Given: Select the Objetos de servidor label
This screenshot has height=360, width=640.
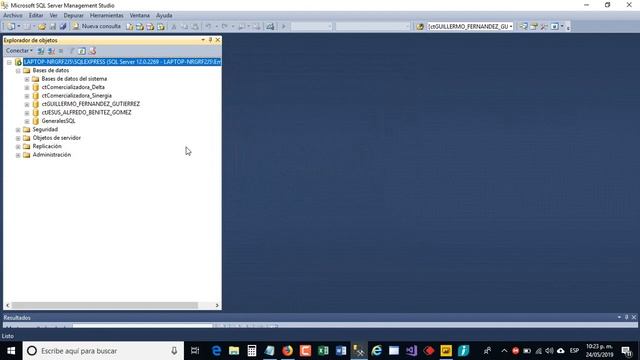Looking at the screenshot, I should [x=56, y=138].
